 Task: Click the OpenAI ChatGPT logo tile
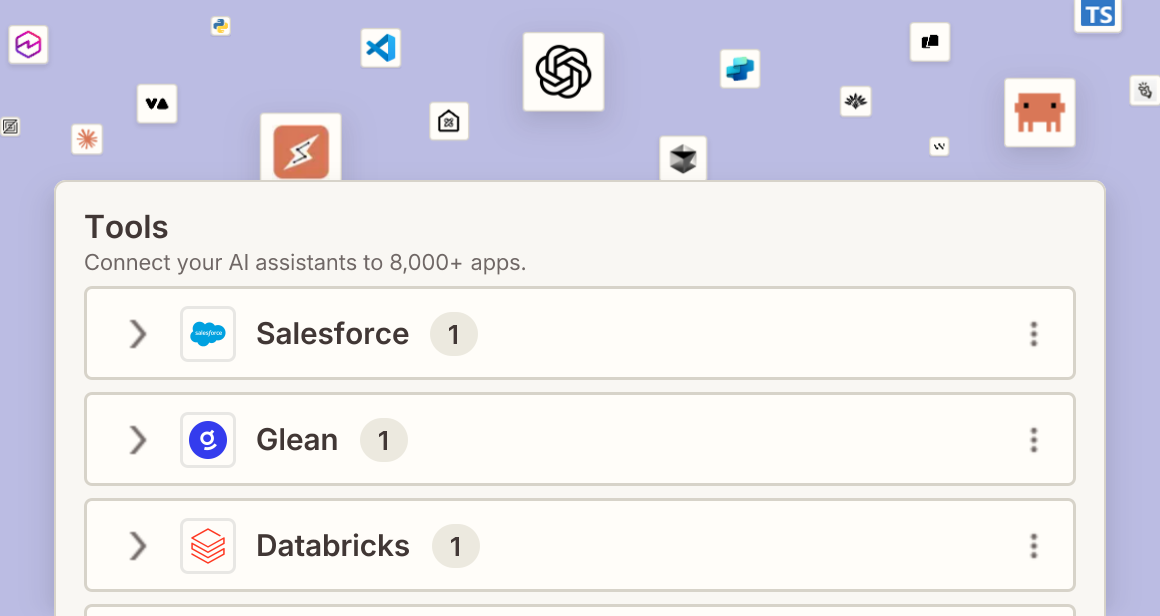[x=564, y=72]
